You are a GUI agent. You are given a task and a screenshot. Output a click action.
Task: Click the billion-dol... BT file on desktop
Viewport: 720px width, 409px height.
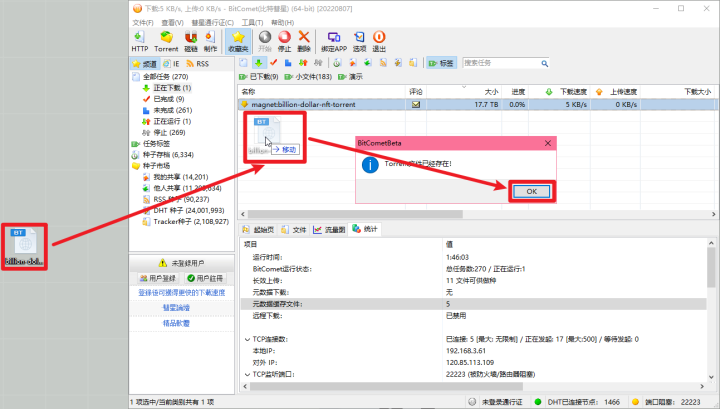[x=24, y=247]
